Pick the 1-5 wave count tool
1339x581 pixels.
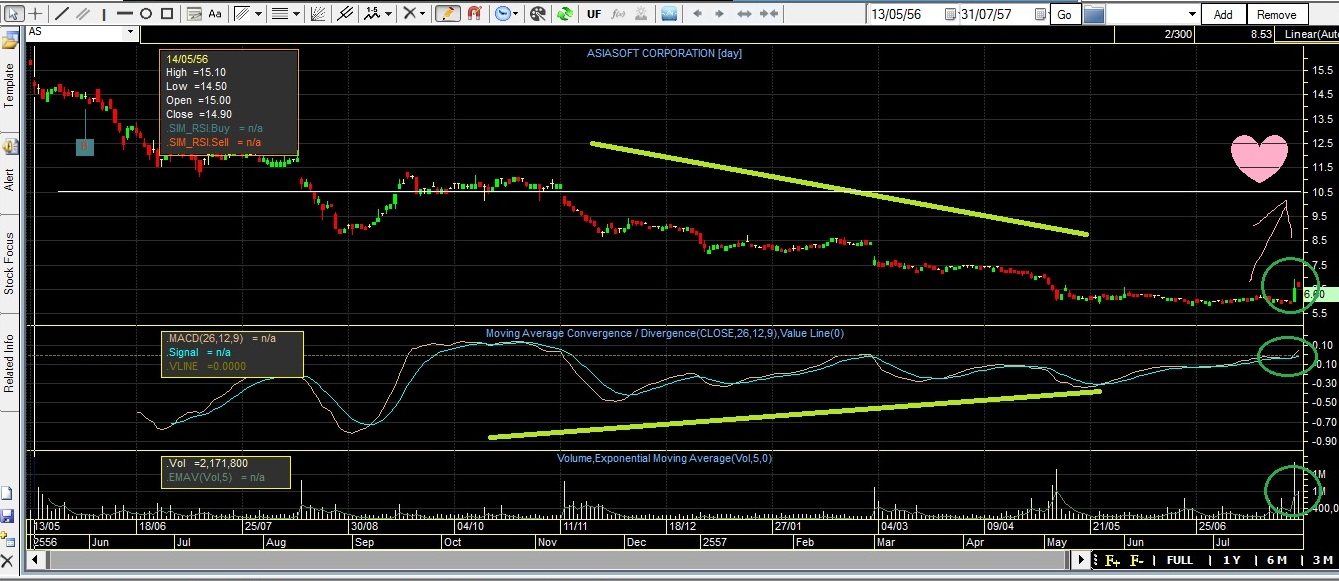[372, 14]
